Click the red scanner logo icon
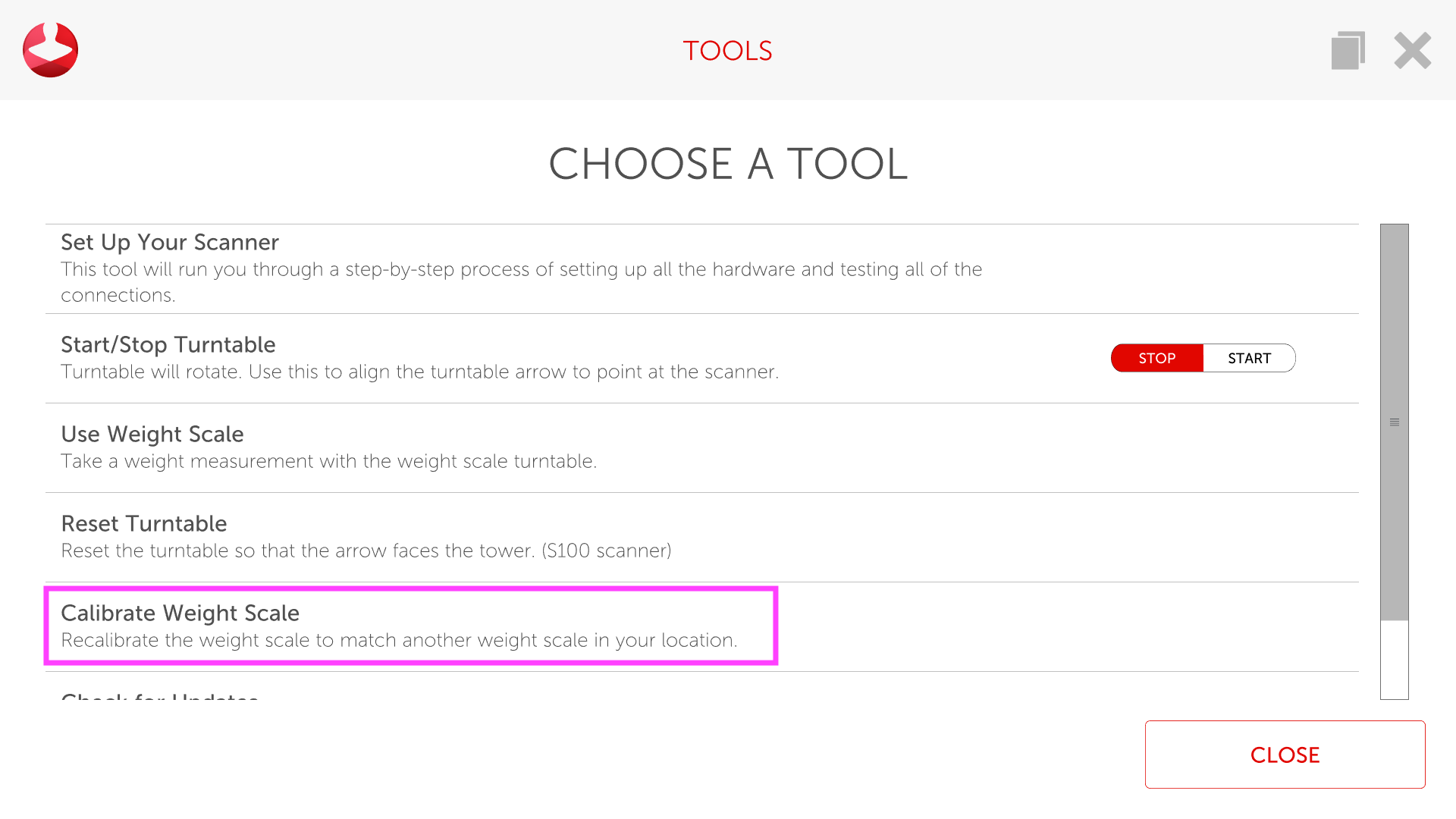This screenshot has width=1456, height=819. pyautogui.click(x=51, y=50)
